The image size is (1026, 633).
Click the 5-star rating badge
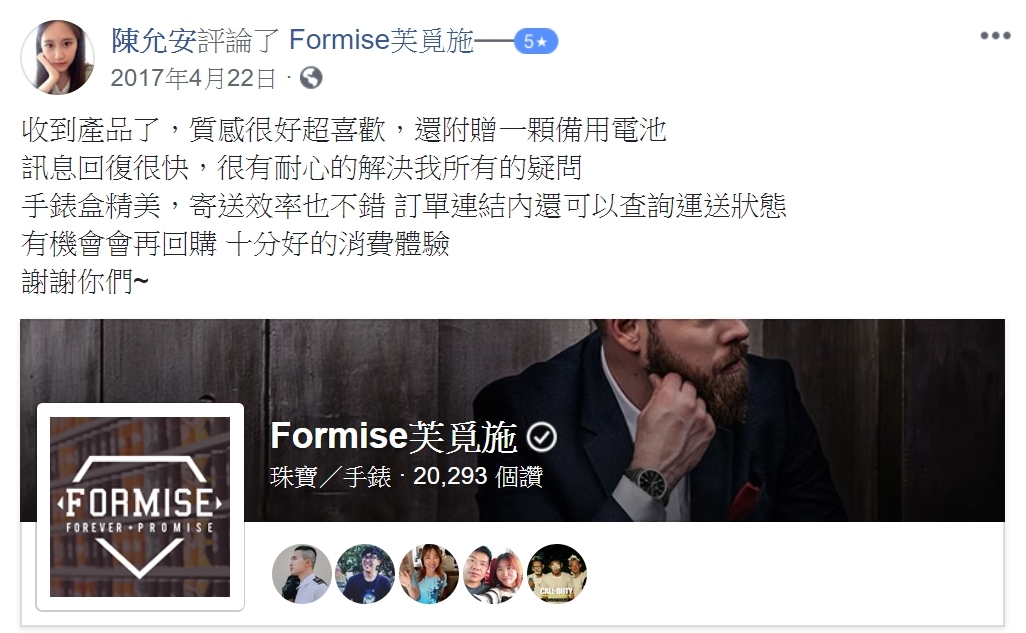[x=535, y=41]
